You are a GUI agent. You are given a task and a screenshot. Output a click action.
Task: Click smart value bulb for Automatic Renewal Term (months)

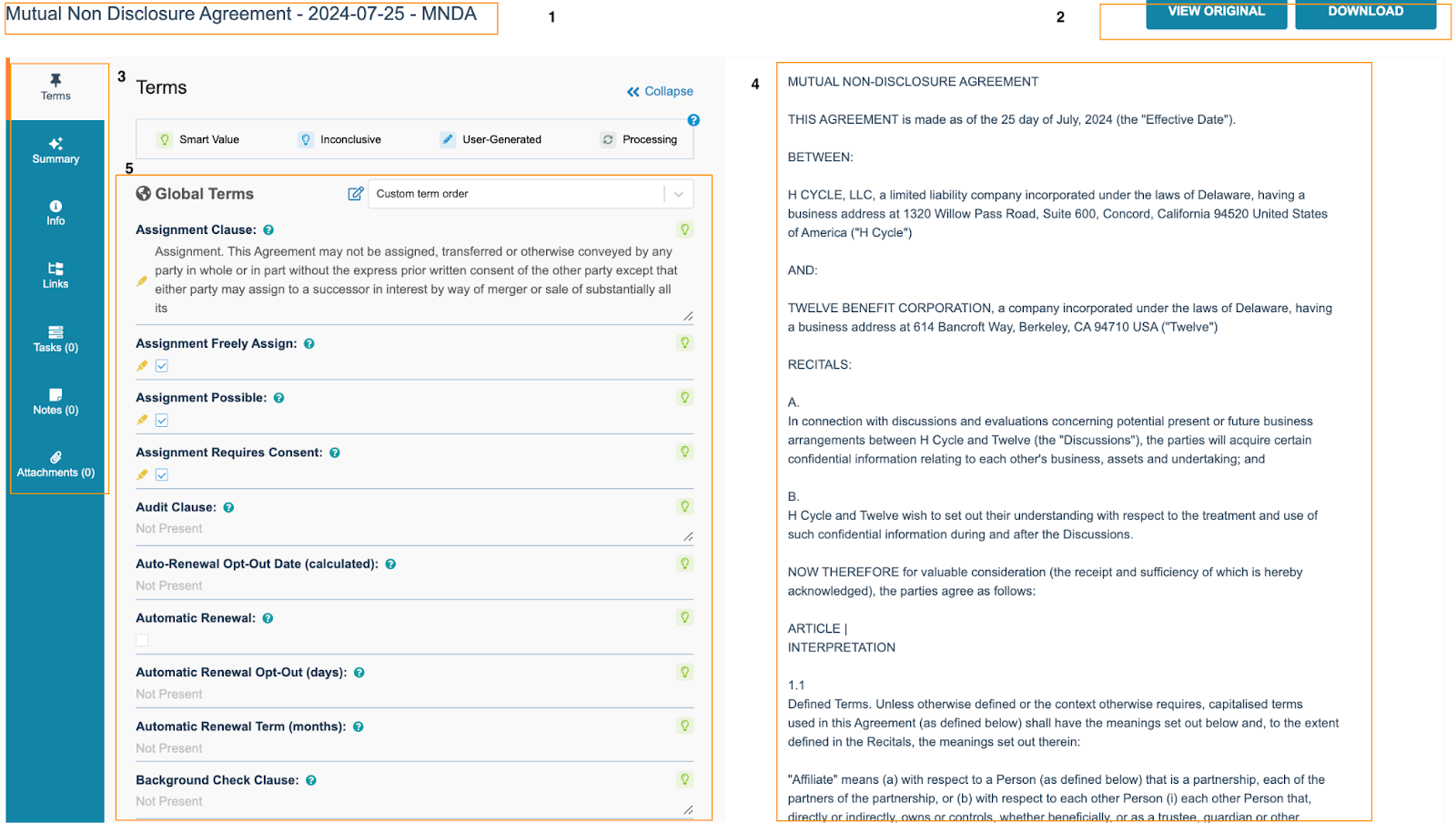(685, 726)
